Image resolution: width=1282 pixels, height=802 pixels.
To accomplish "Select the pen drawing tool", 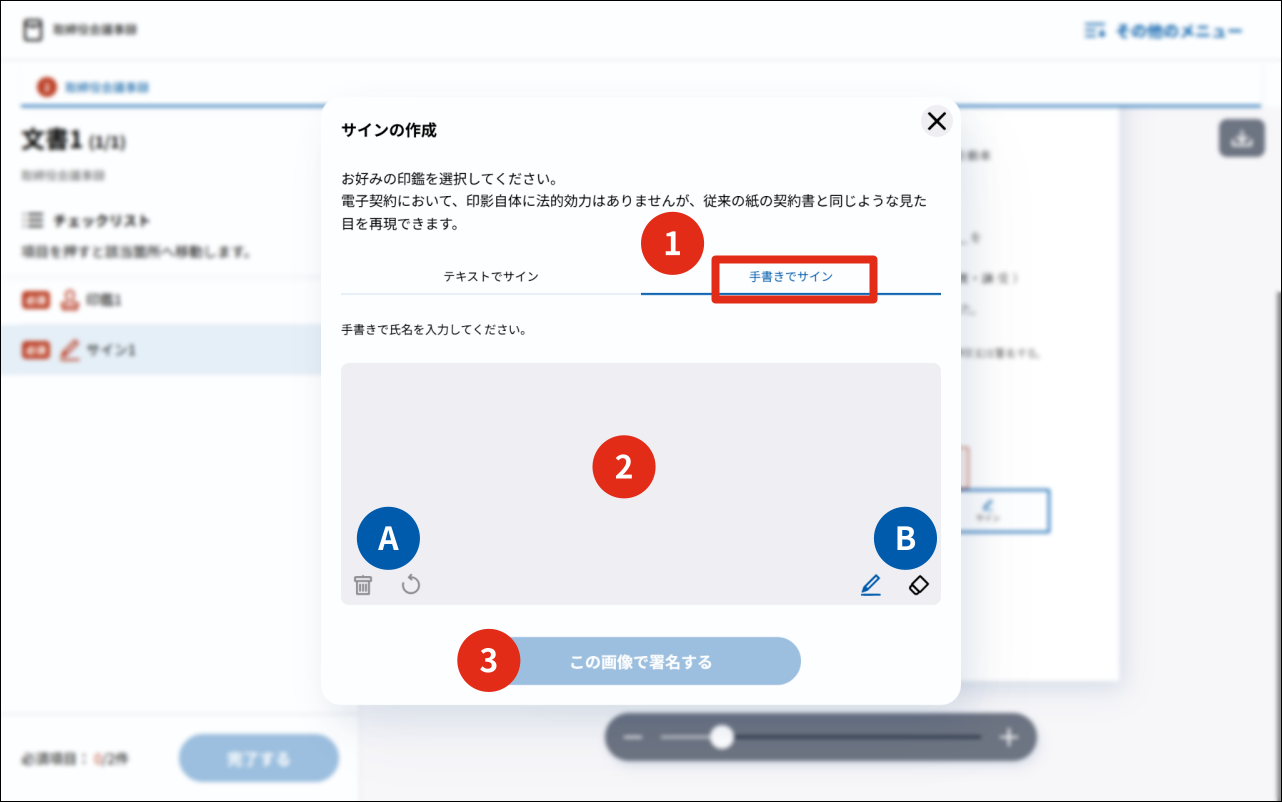I will coord(870,586).
